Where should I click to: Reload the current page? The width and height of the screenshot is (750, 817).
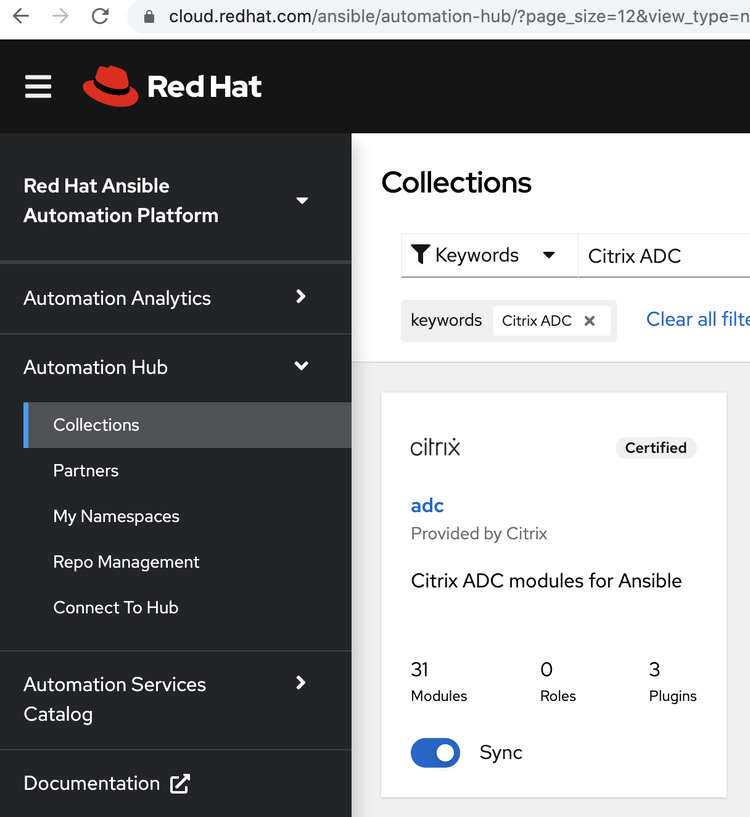(100, 16)
